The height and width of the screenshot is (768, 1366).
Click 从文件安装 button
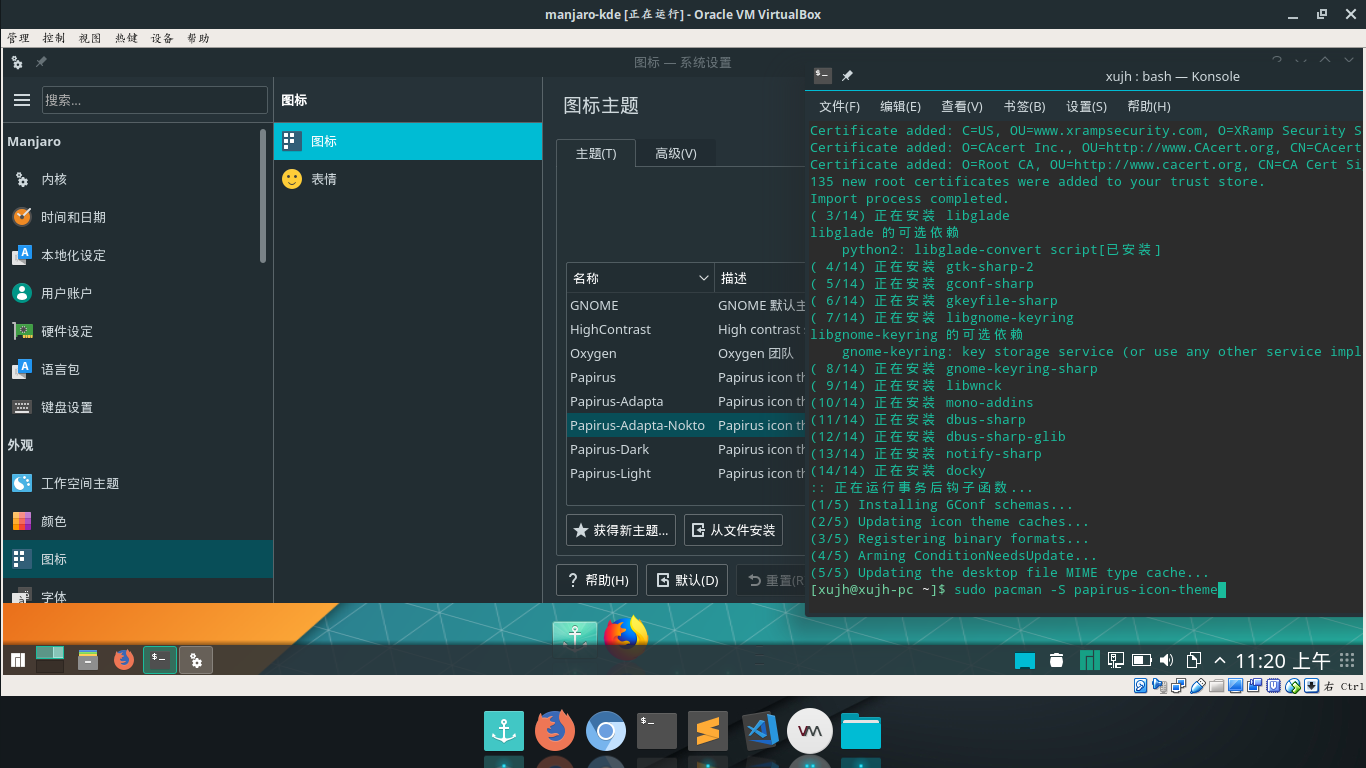click(733, 530)
